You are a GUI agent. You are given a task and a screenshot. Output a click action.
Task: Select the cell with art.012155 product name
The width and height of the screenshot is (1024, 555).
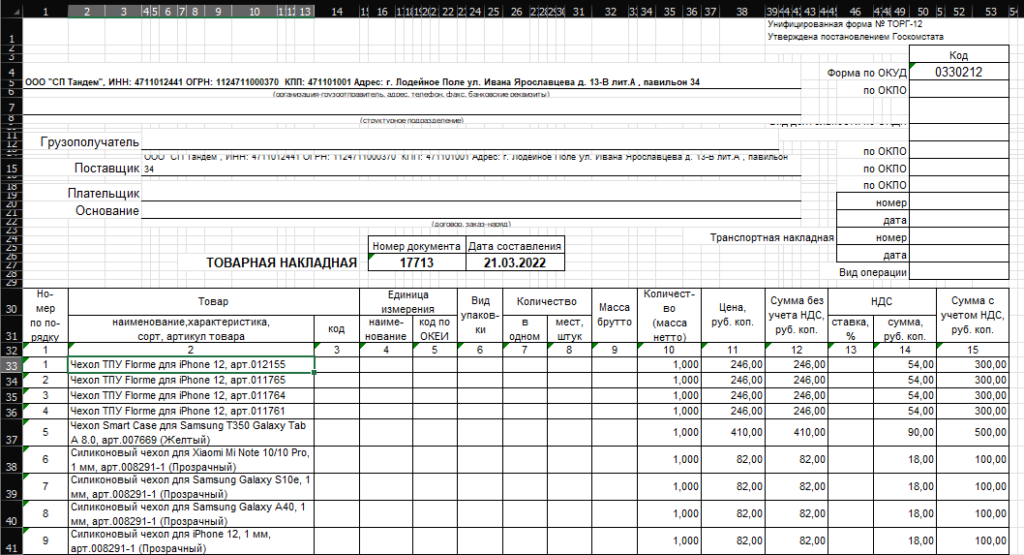pyautogui.click(x=190, y=365)
